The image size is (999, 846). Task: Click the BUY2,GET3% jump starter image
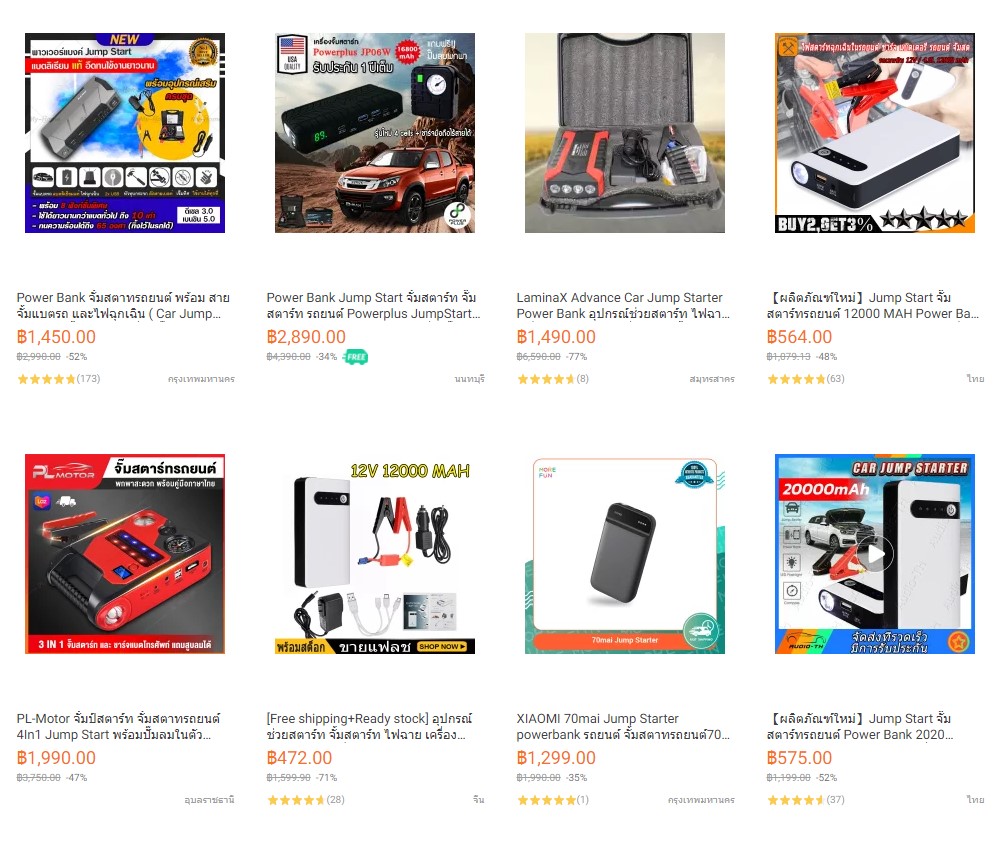click(875, 133)
